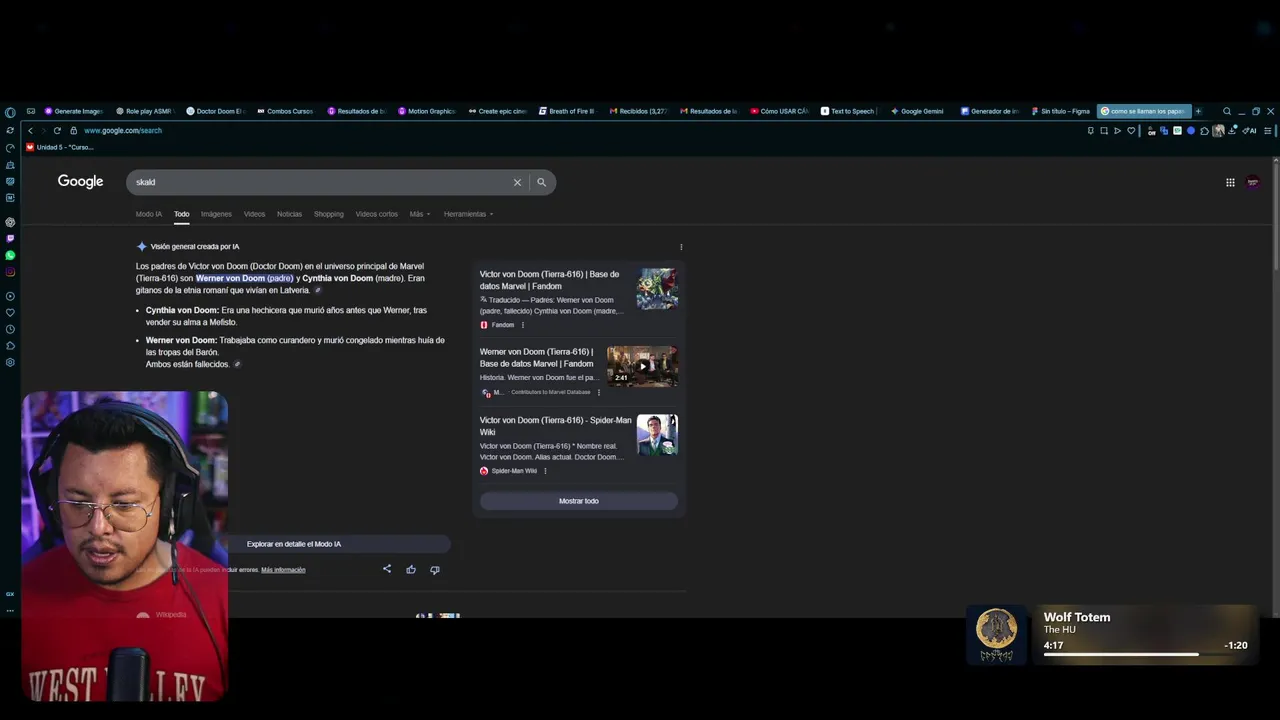Switch to the Doctor Doom tab

pos(214,111)
